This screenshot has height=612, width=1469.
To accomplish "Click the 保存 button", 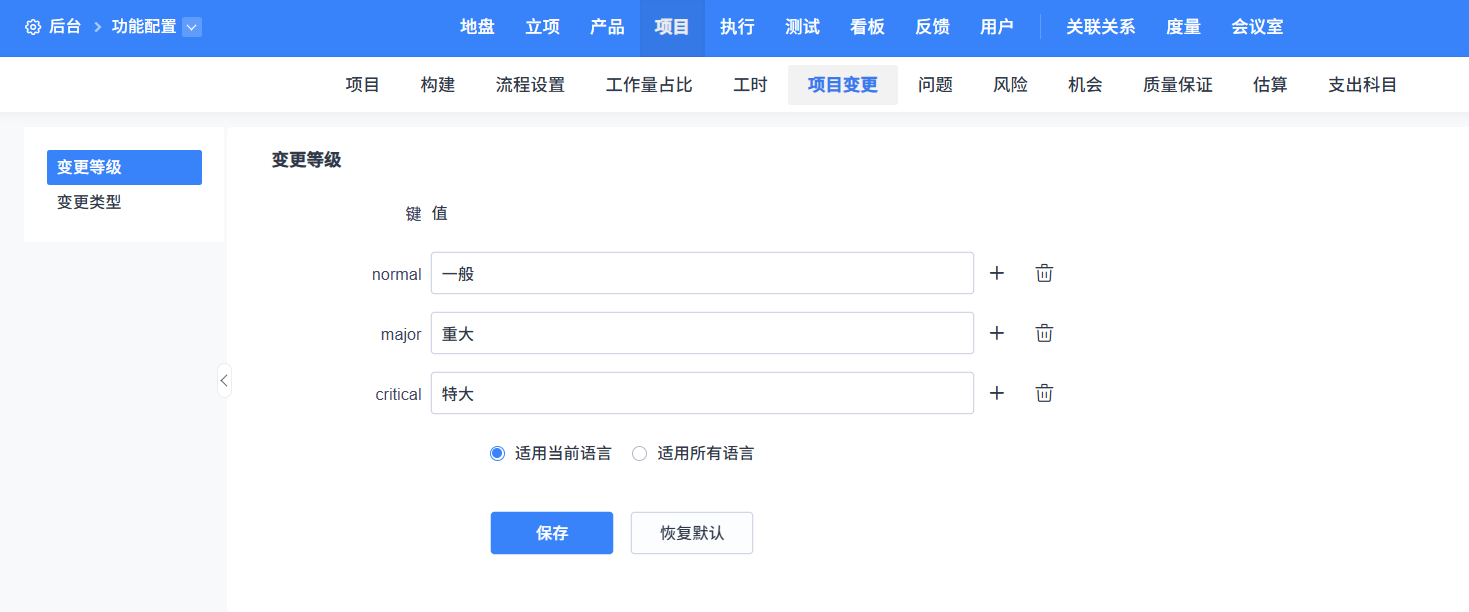I will pos(551,533).
